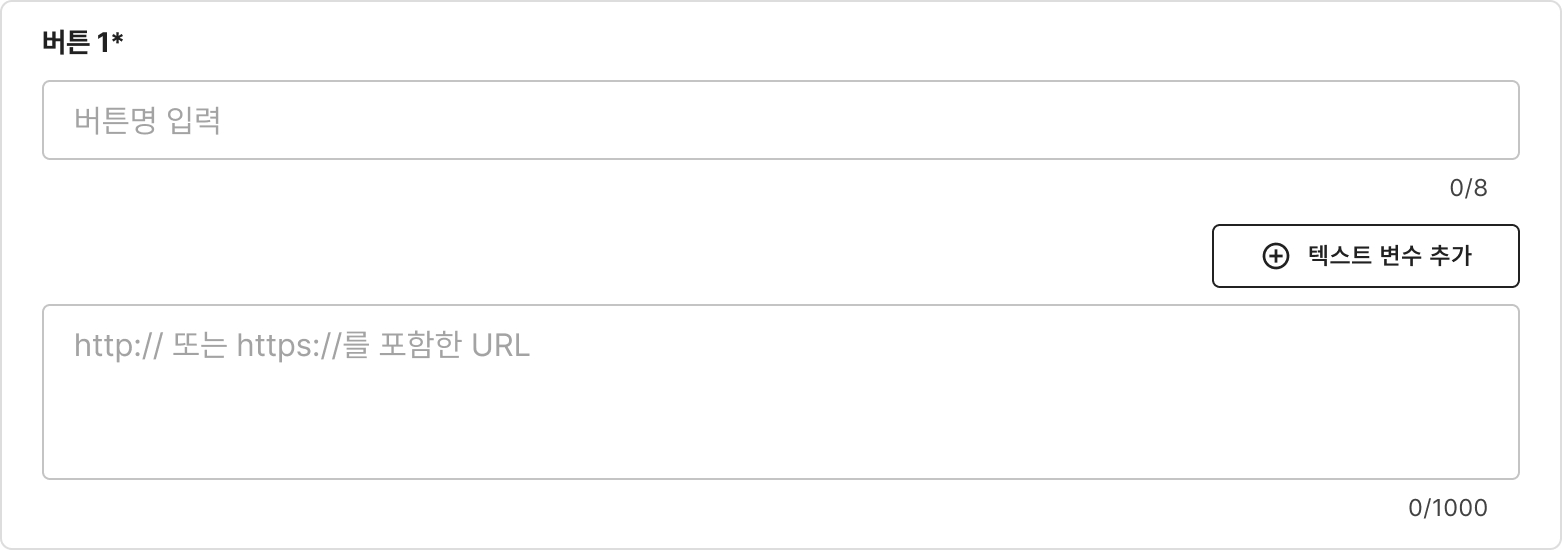
Task: Click the 0/1000 character counter
Action: (x=1447, y=508)
